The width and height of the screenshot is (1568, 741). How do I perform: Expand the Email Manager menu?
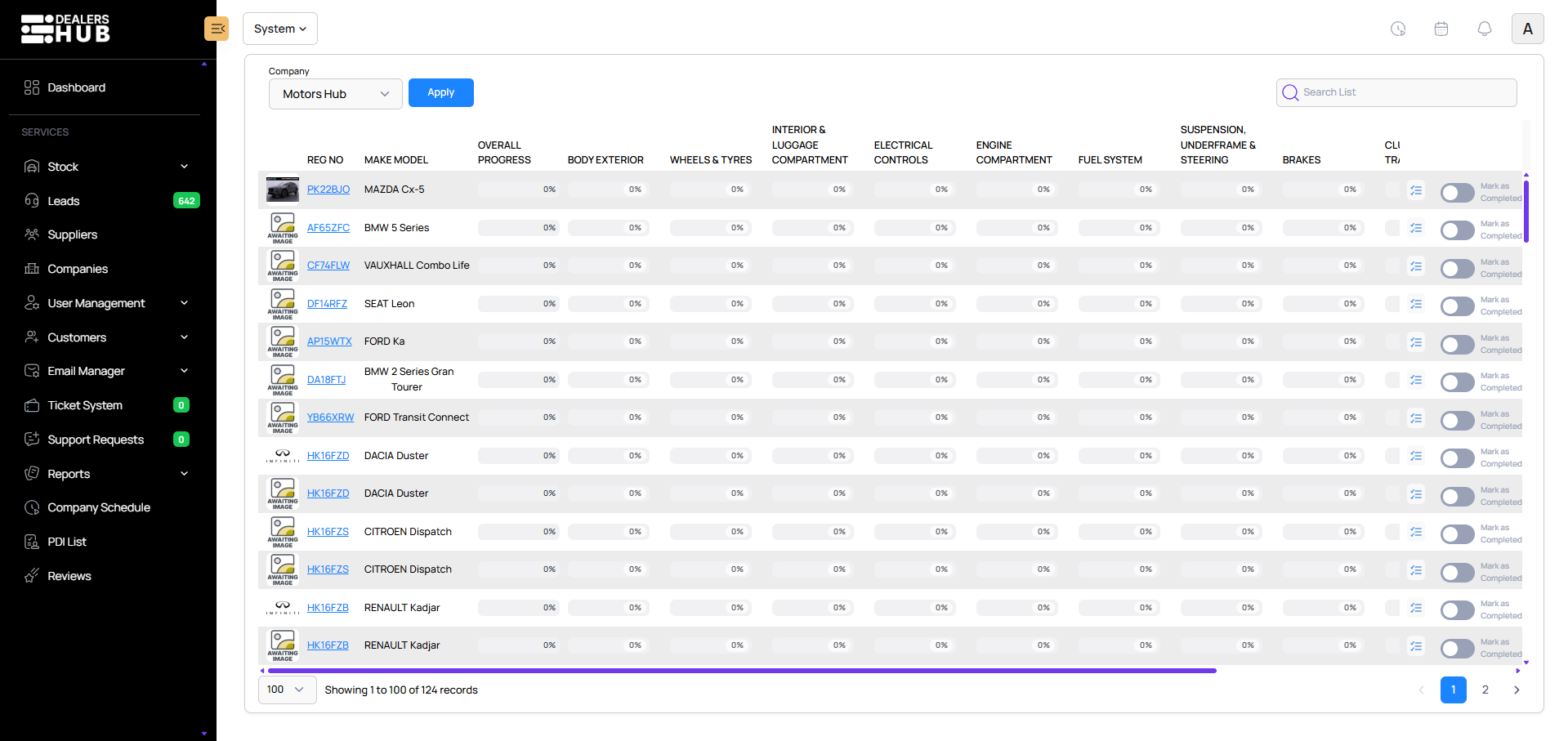[185, 371]
